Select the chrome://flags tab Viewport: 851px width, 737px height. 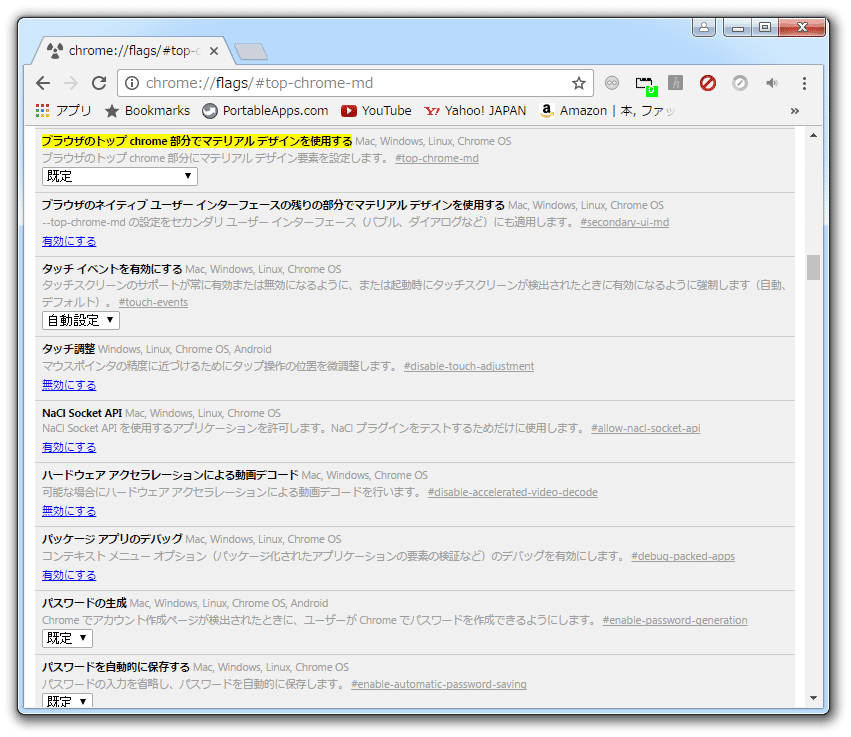[134, 51]
